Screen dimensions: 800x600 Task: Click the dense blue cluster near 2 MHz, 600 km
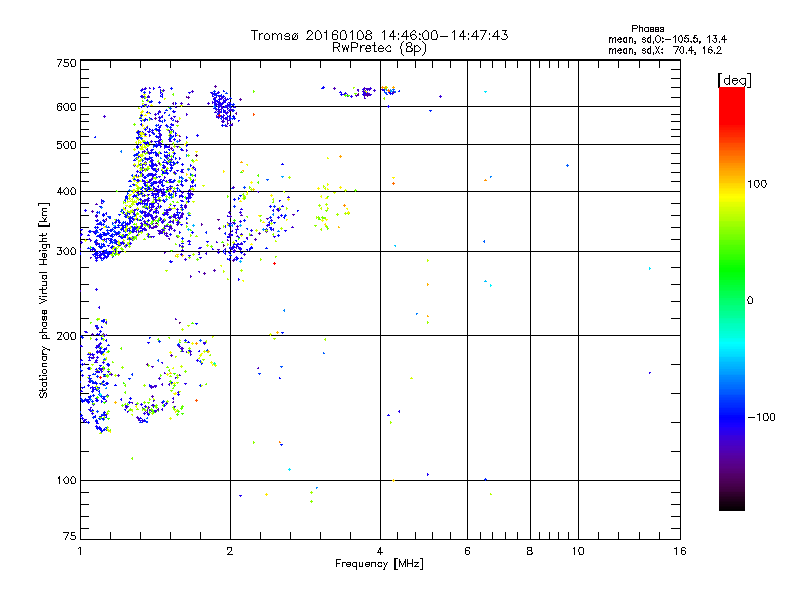click(x=223, y=106)
